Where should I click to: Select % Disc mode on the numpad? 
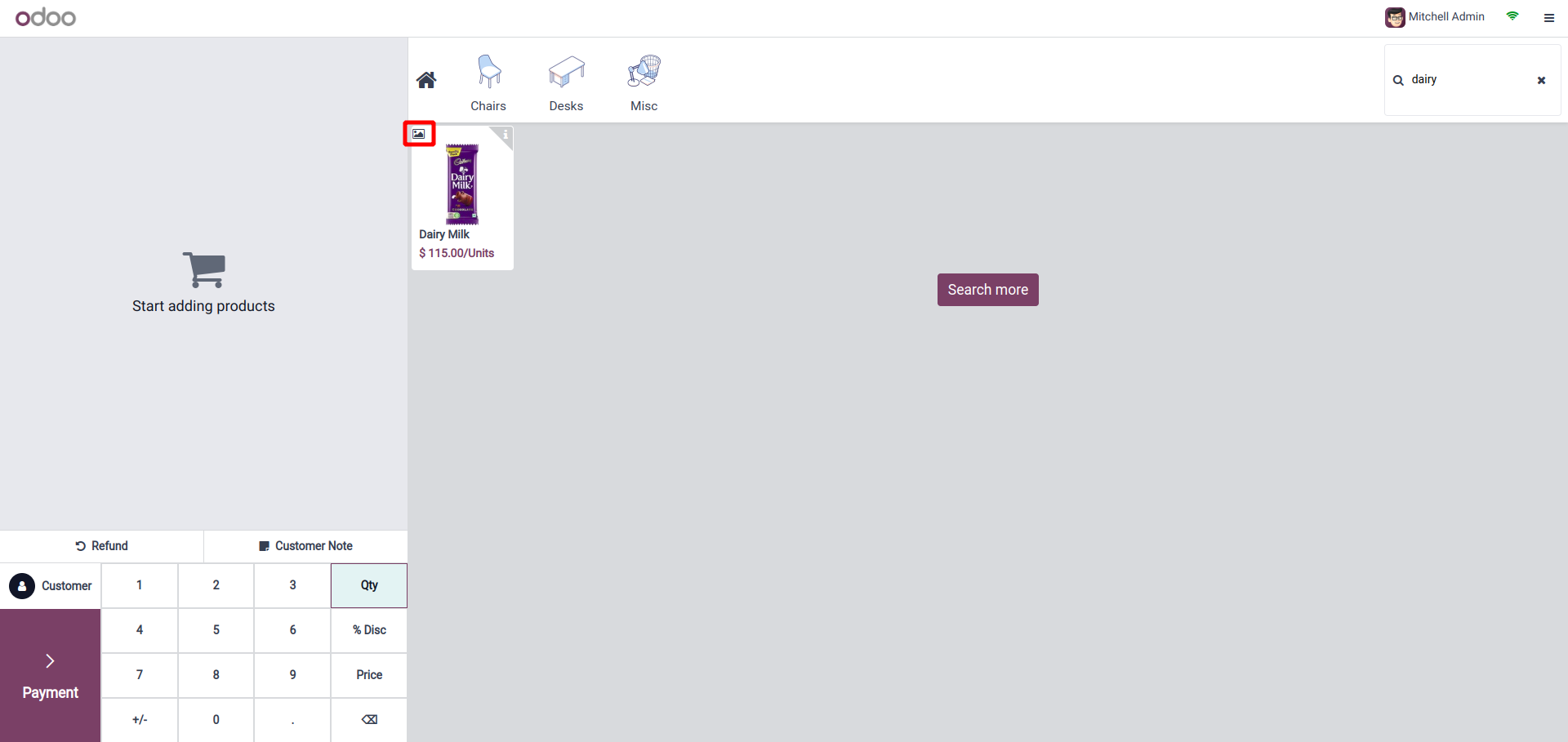(369, 630)
